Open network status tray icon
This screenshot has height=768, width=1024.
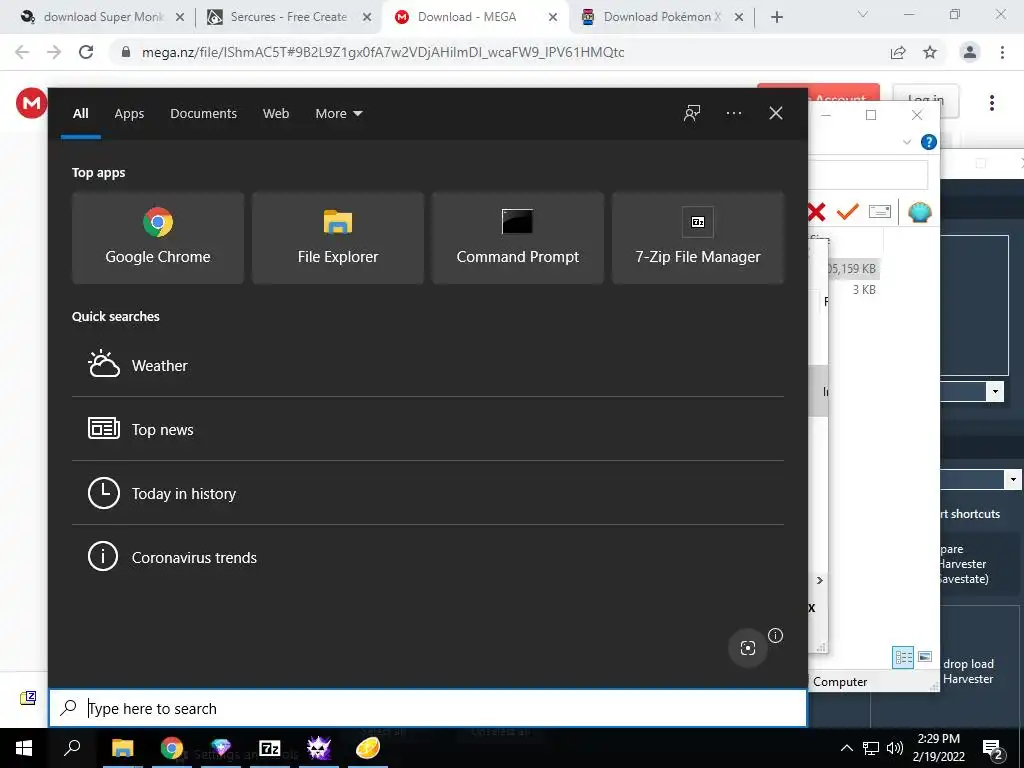(871, 748)
